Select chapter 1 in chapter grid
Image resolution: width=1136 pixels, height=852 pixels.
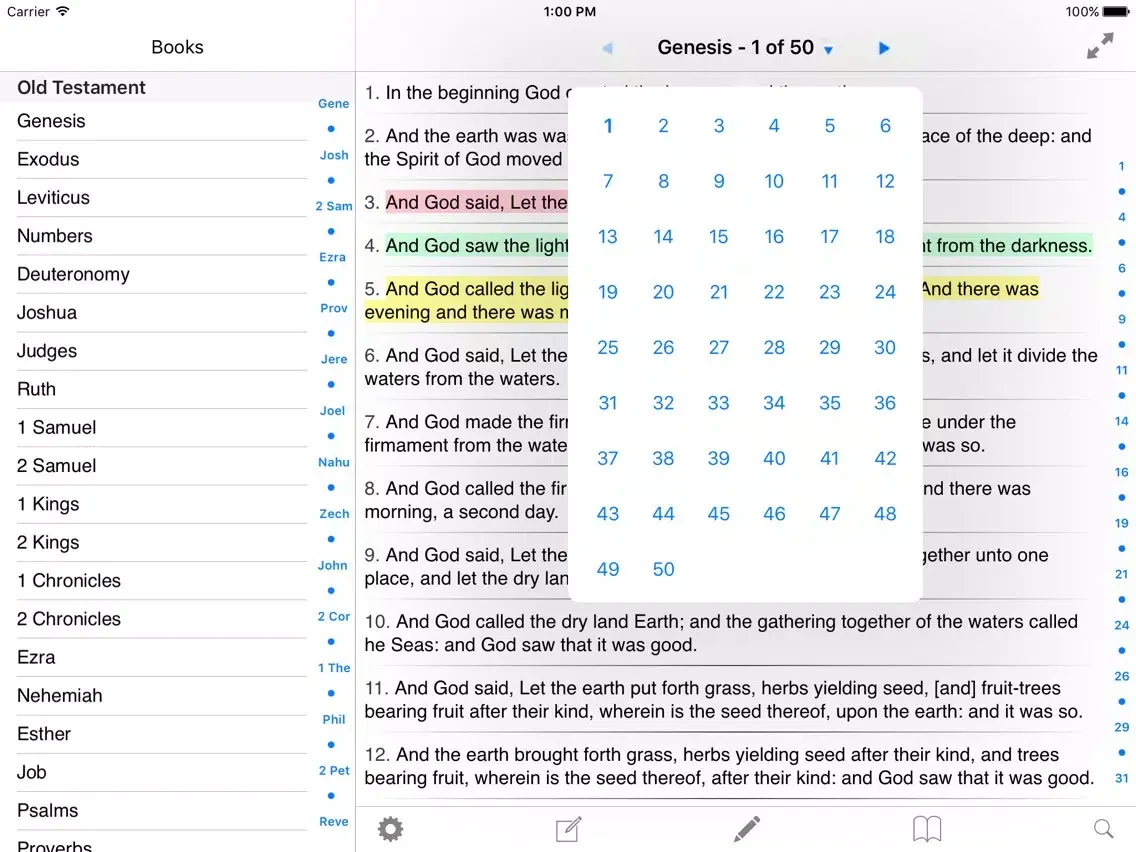click(x=608, y=126)
